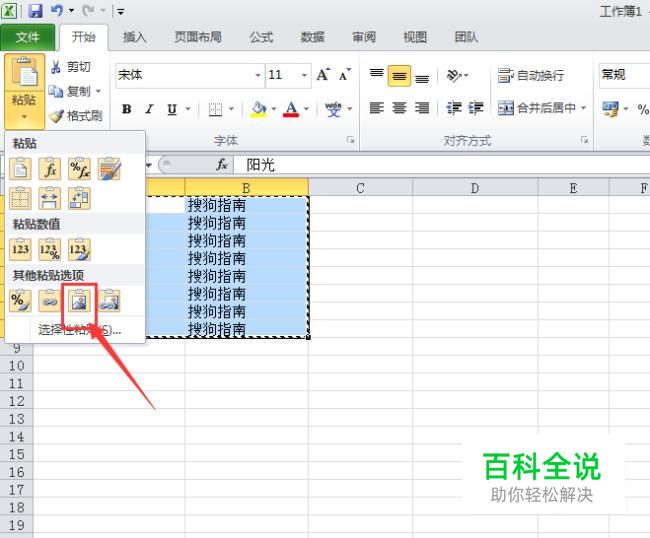Choose Paste Formulas (fx) option

[50, 169]
